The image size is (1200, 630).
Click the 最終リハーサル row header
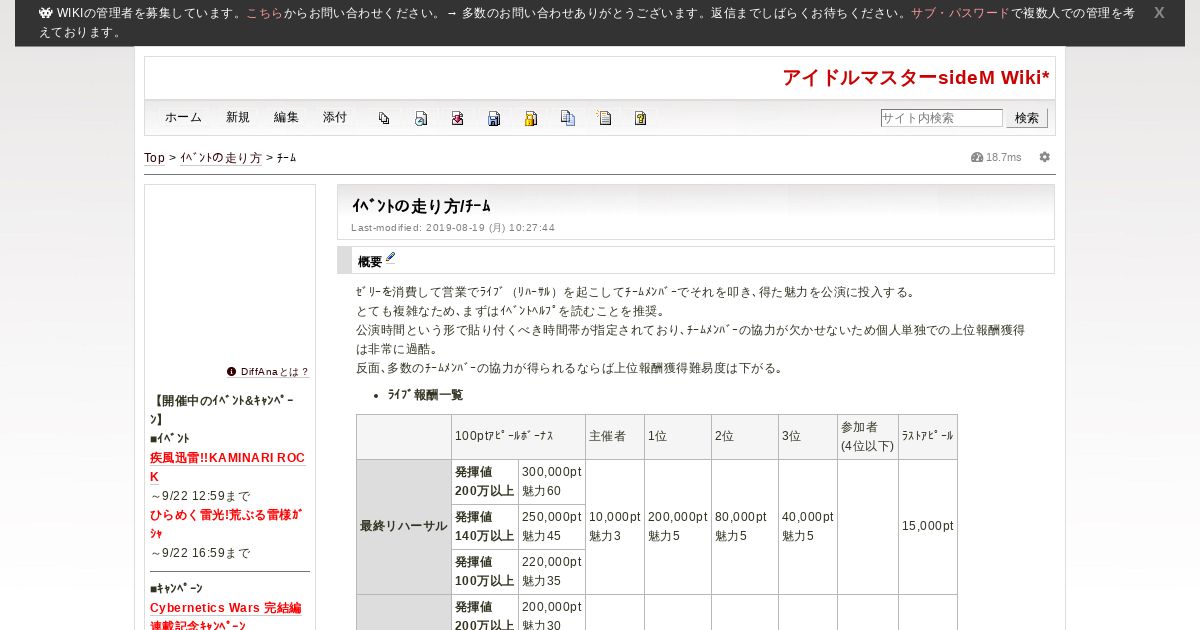point(404,526)
